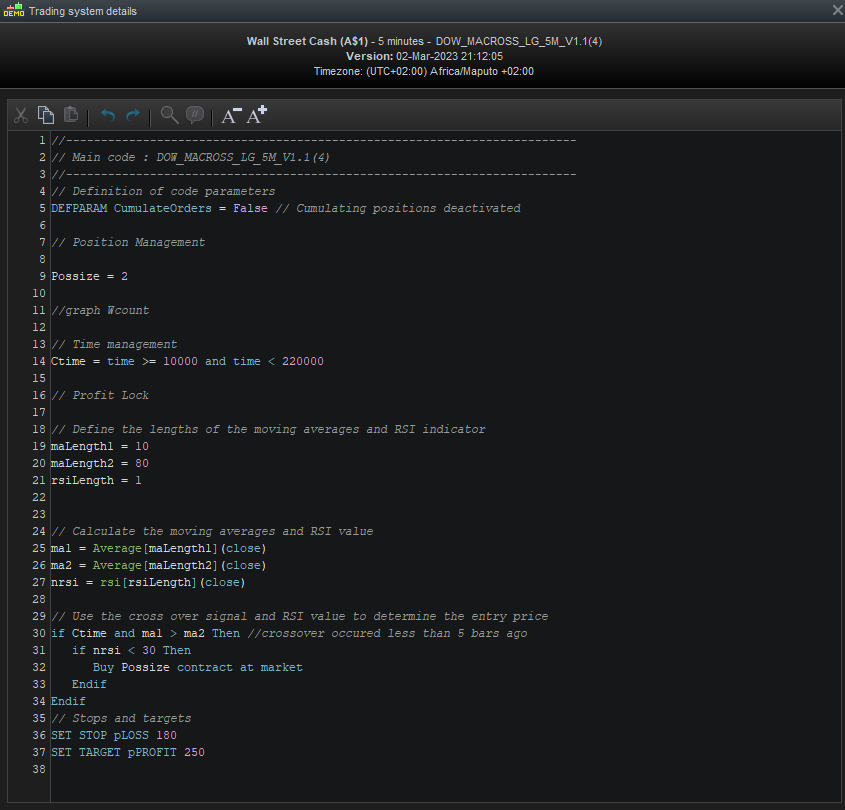Click the SET TARGET pPROFIT 250 line

pyautogui.click(x=127, y=752)
